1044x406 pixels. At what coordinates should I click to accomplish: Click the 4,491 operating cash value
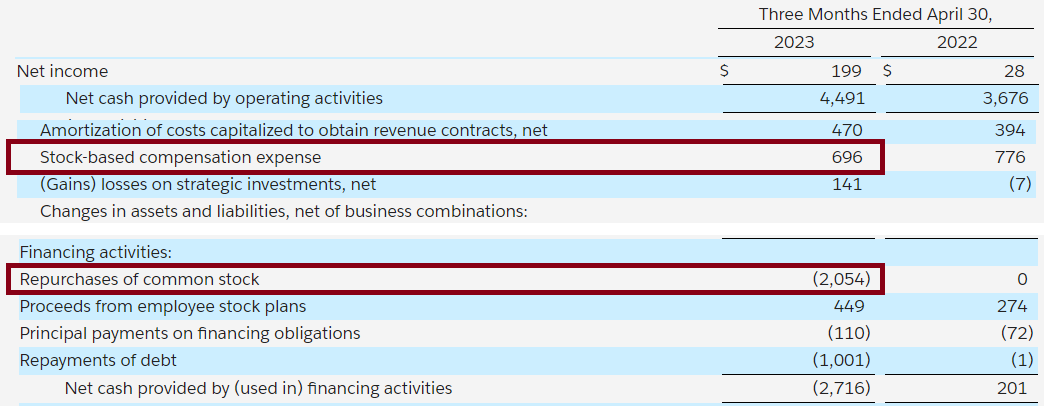(840, 98)
